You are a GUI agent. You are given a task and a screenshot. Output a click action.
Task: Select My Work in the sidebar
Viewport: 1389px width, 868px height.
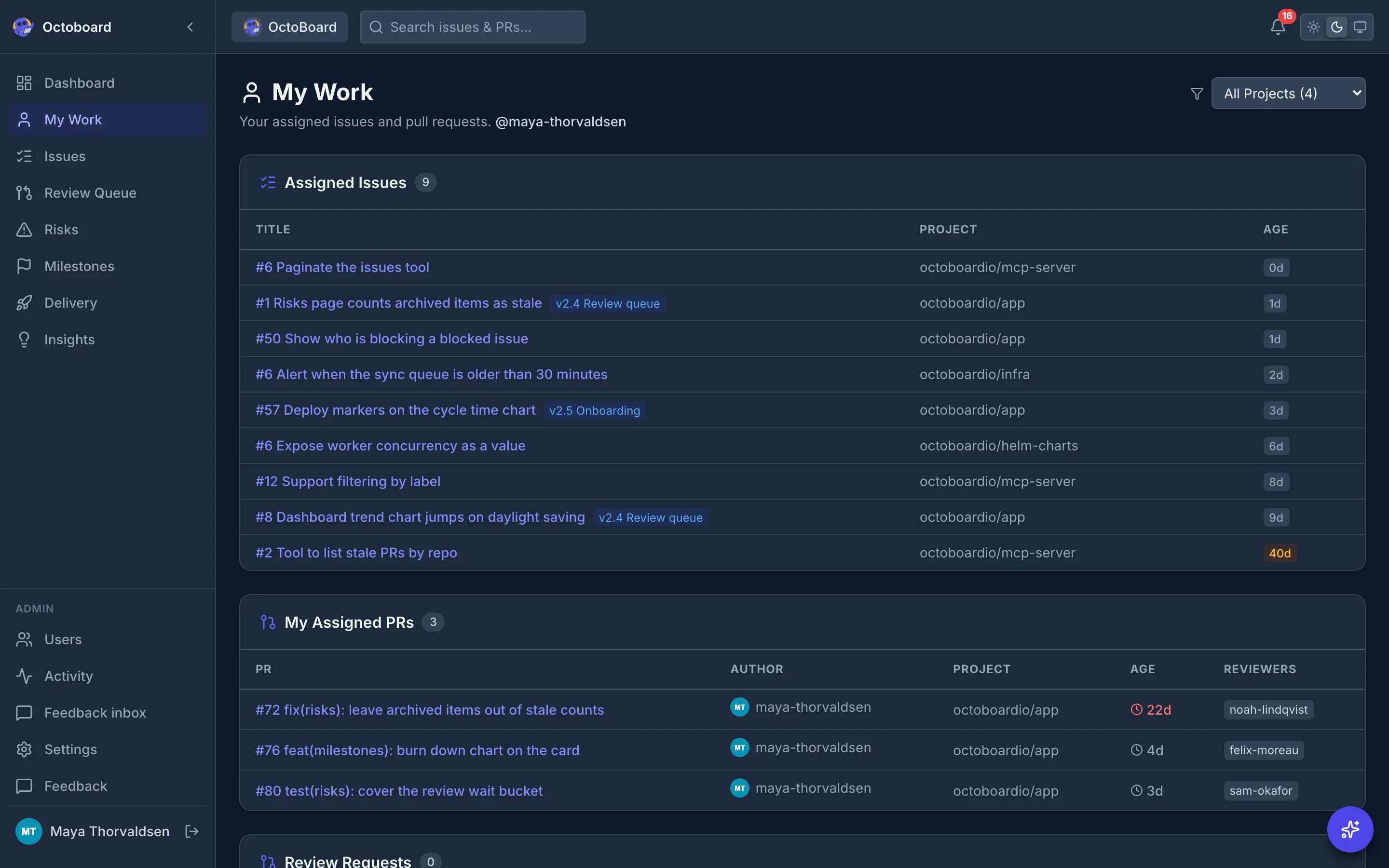click(108, 120)
